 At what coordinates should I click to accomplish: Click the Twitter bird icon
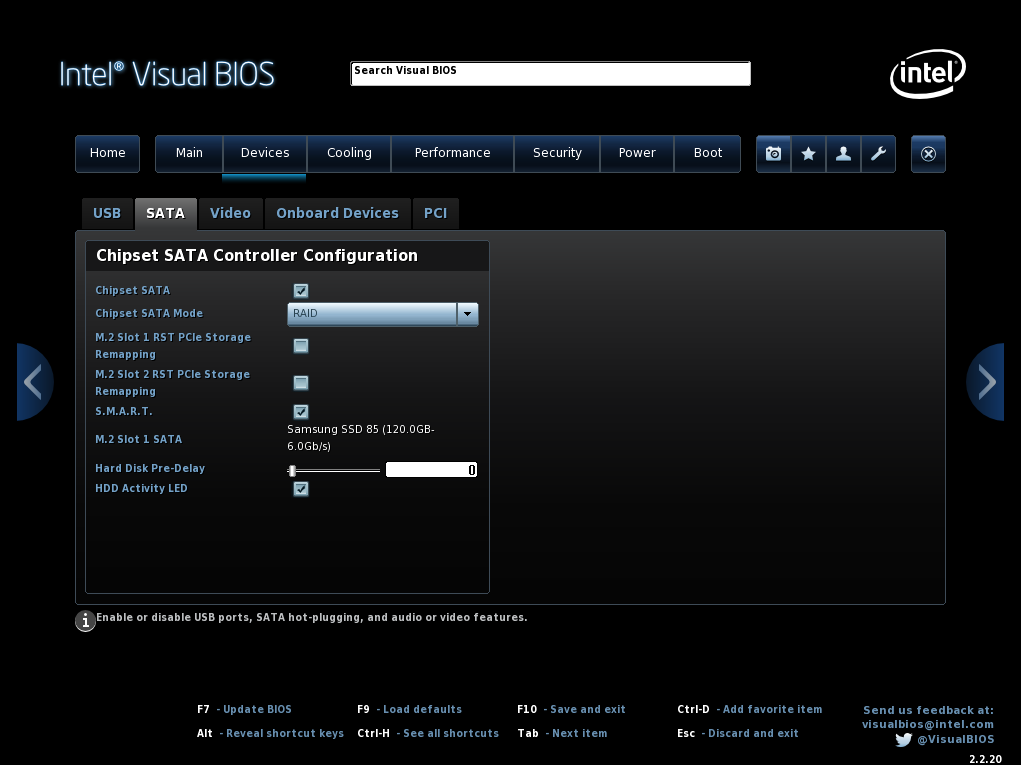pos(903,740)
